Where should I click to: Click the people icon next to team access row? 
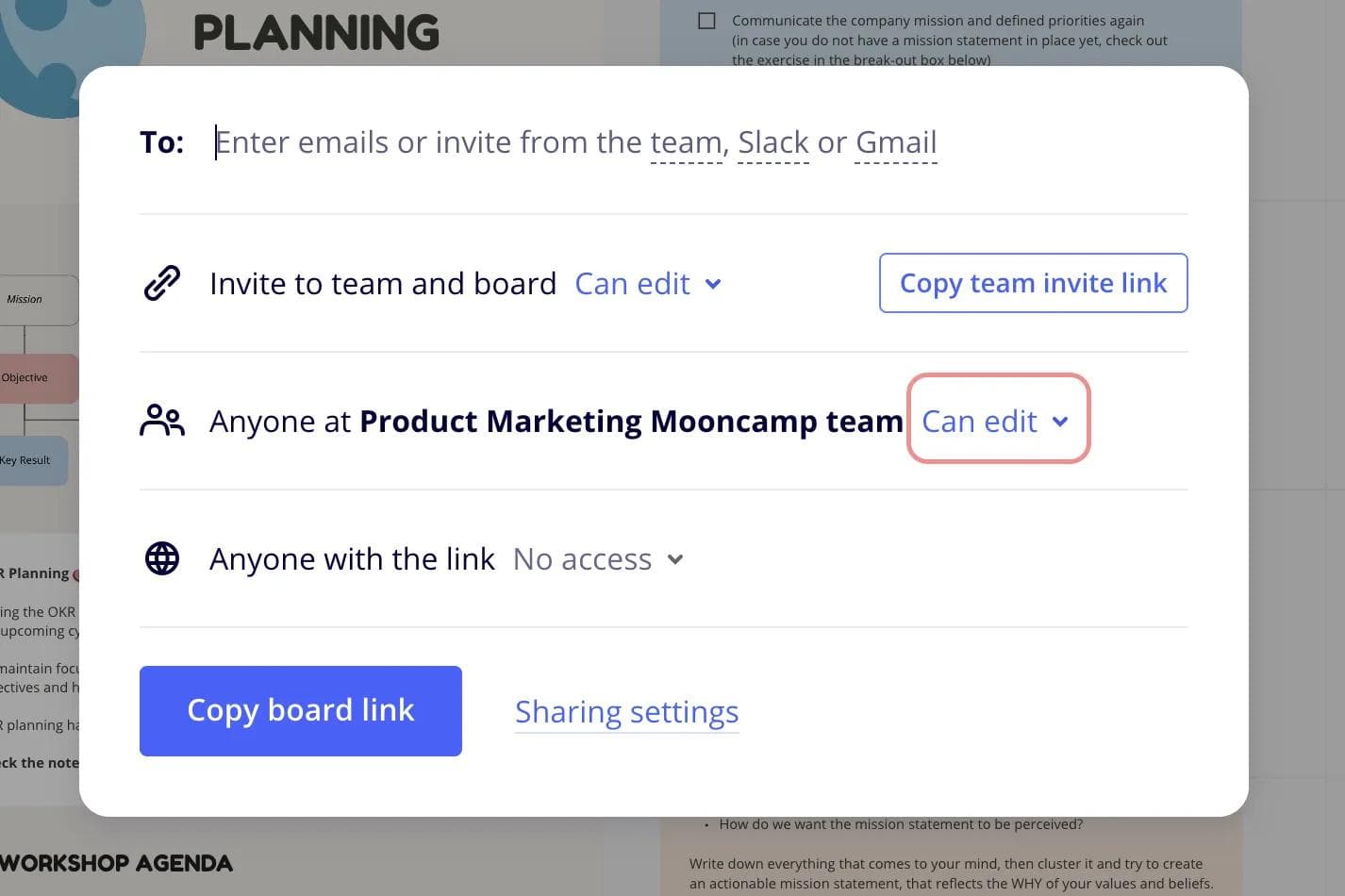pos(161,420)
